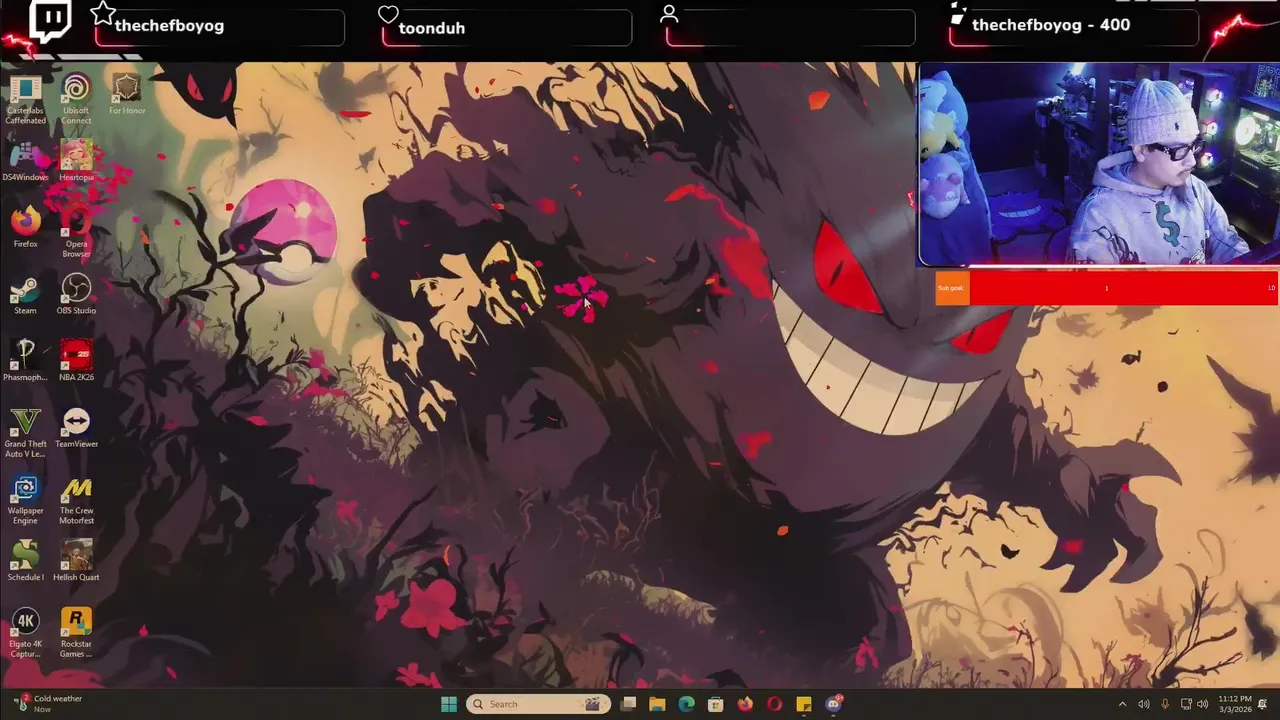Open the Cold weather widget

click(x=48, y=704)
